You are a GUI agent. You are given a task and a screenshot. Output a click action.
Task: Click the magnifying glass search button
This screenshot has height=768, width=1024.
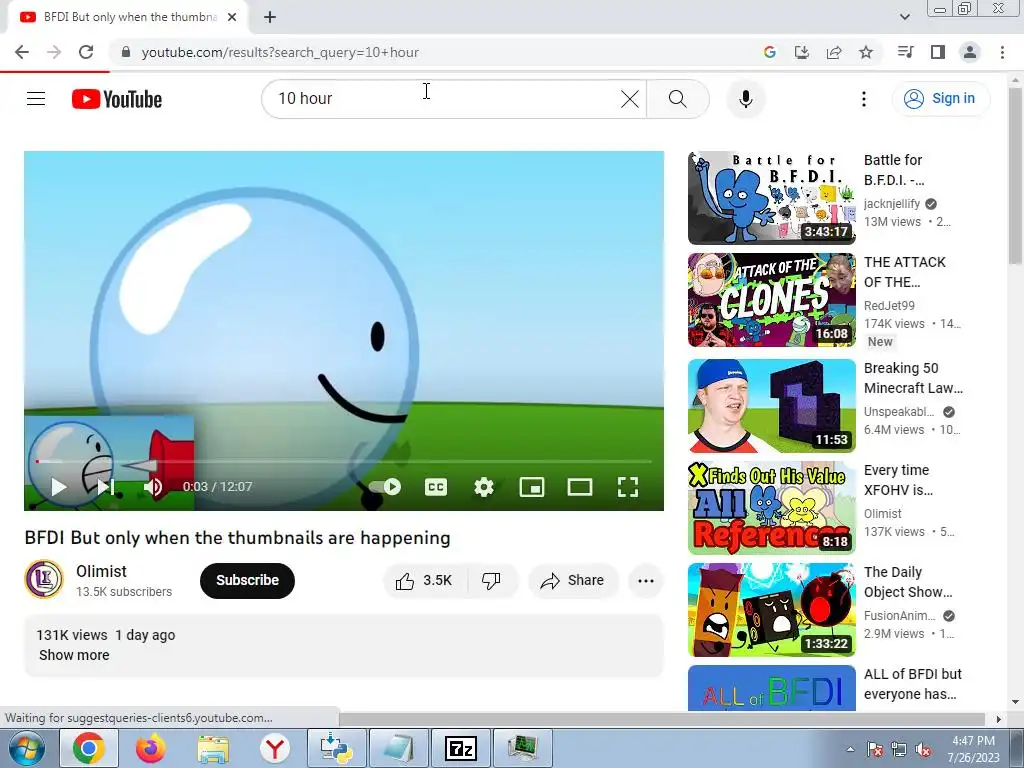[x=678, y=99]
